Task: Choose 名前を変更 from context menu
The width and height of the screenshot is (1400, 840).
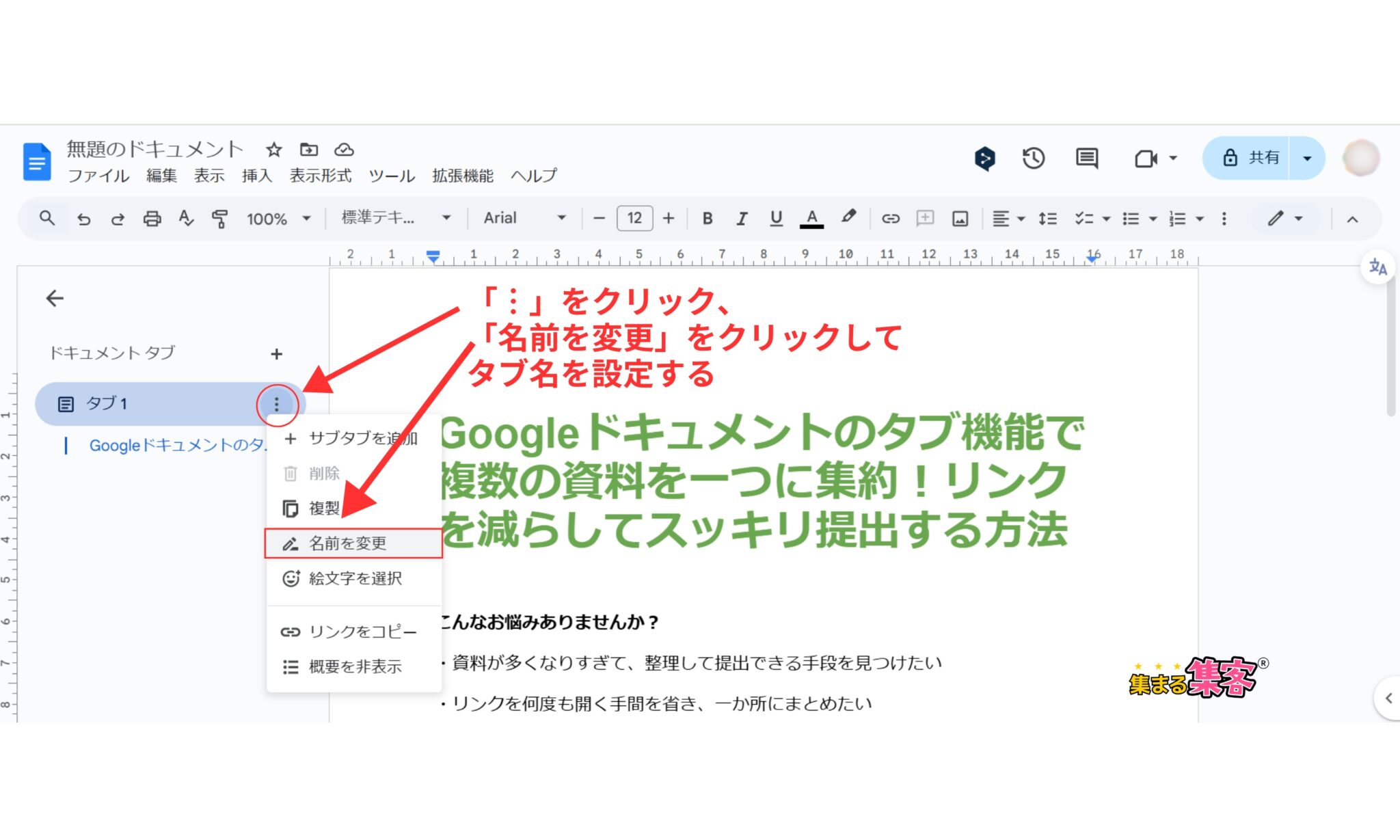Action: click(x=354, y=543)
